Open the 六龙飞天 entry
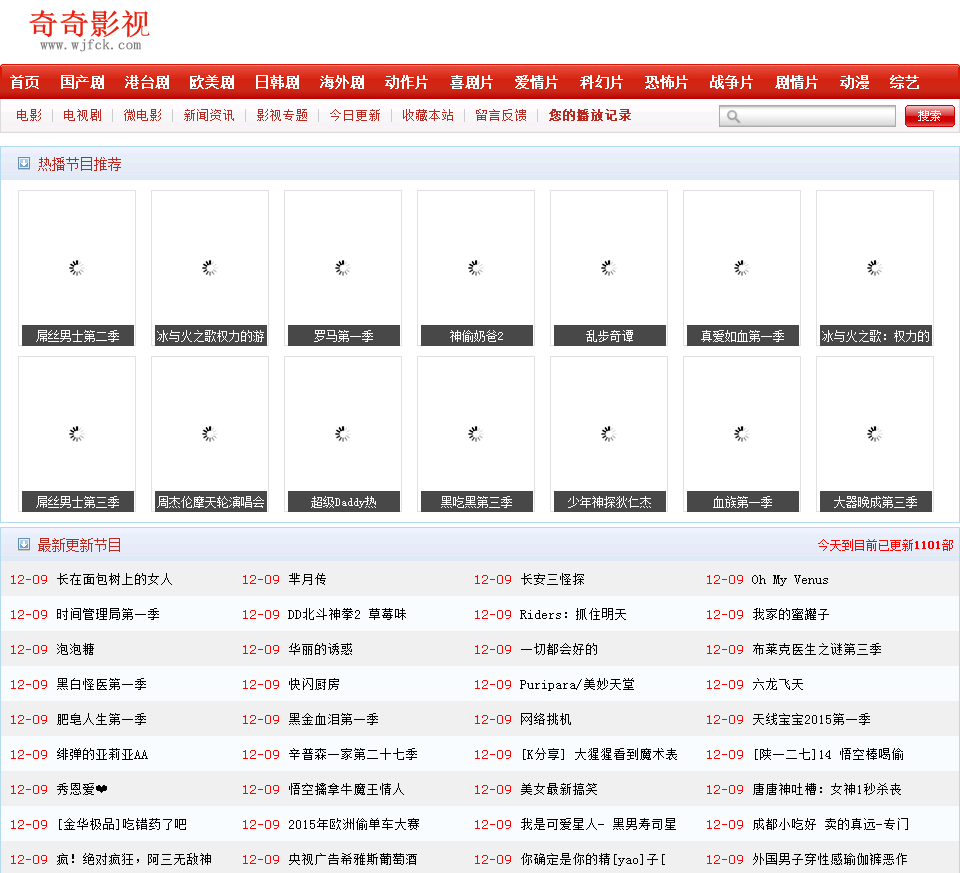 tap(778, 684)
